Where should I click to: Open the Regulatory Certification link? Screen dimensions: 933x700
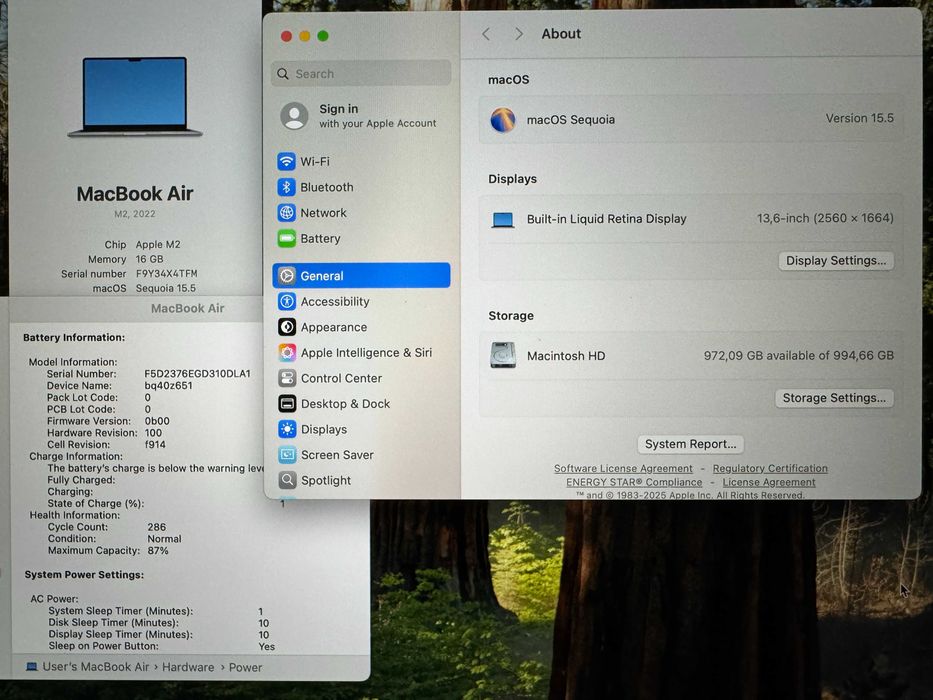point(770,468)
